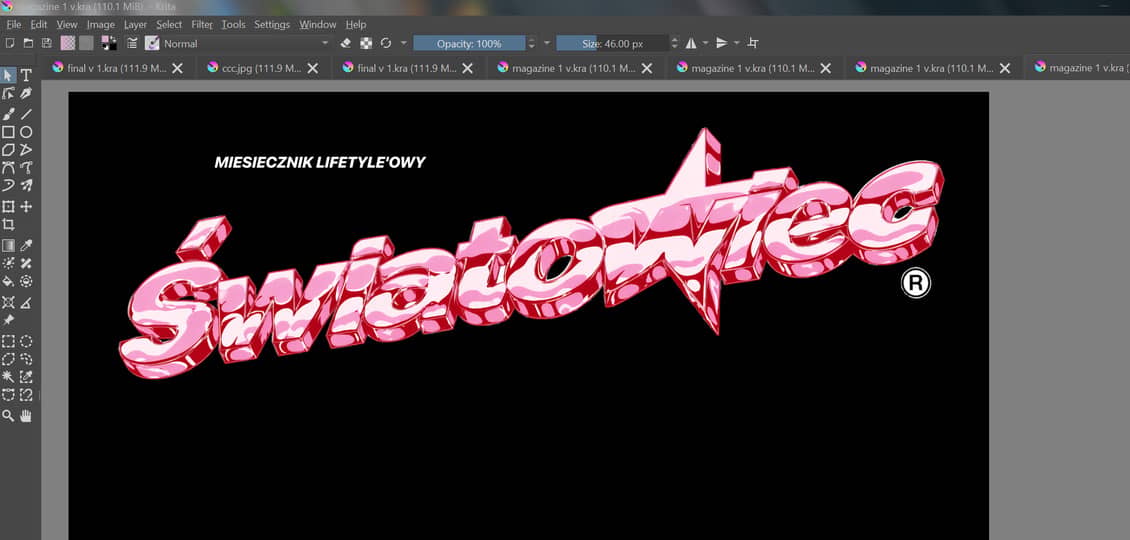Viewport: 1130px width, 540px height.
Task: Select the Move tool
Action: (26, 207)
